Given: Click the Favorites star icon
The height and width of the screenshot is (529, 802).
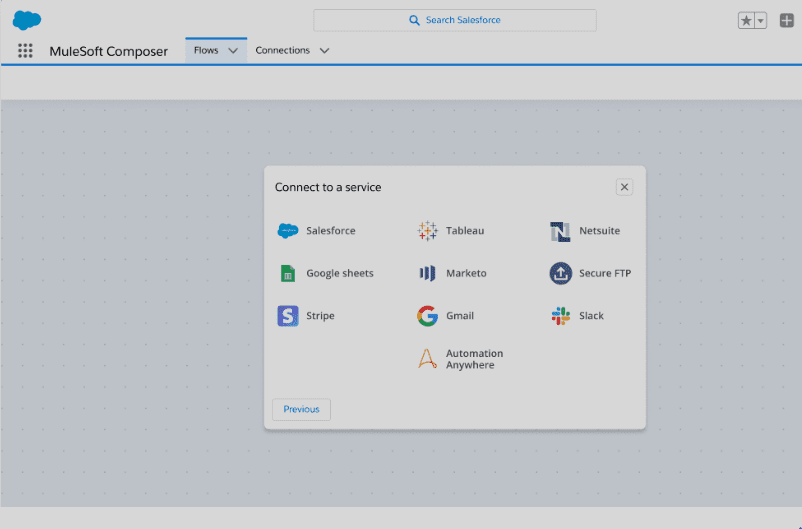Looking at the screenshot, I should pyautogui.click(x=746, y=20).
